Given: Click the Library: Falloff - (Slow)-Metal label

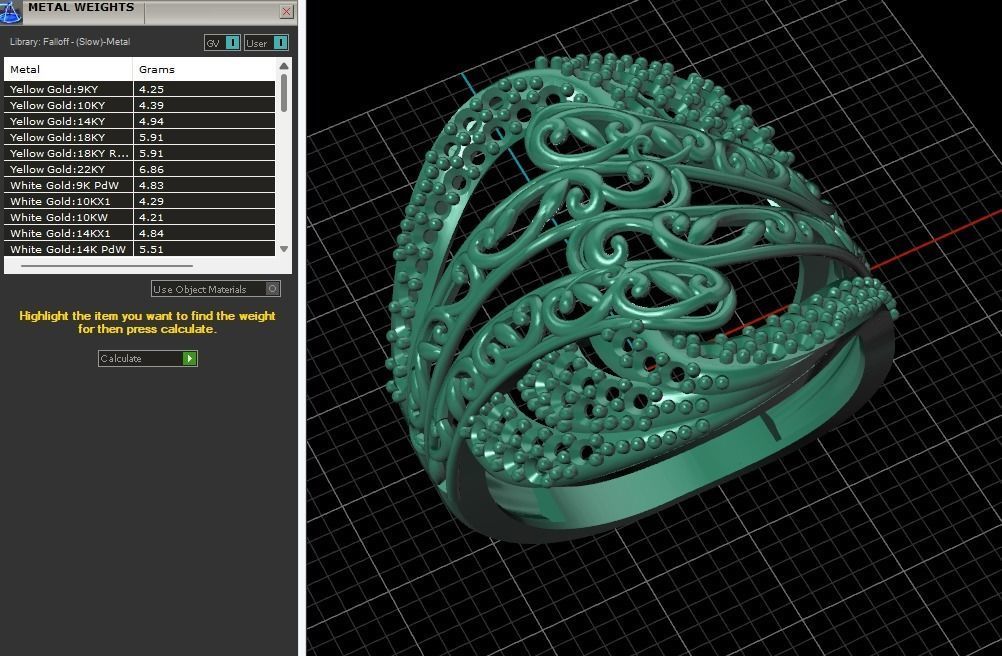Looking at the screenshot, I should [x=70, y=42].
